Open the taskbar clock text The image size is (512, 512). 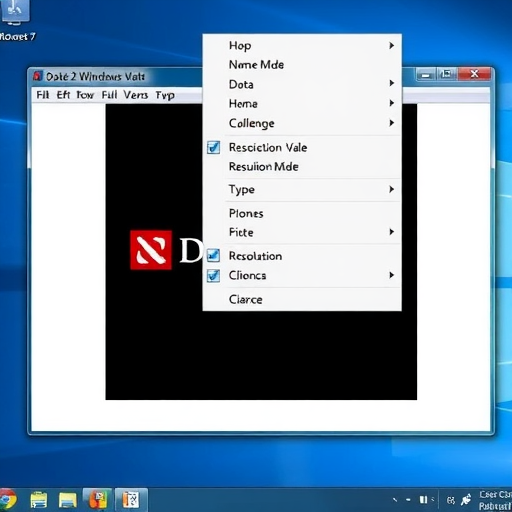495,500
